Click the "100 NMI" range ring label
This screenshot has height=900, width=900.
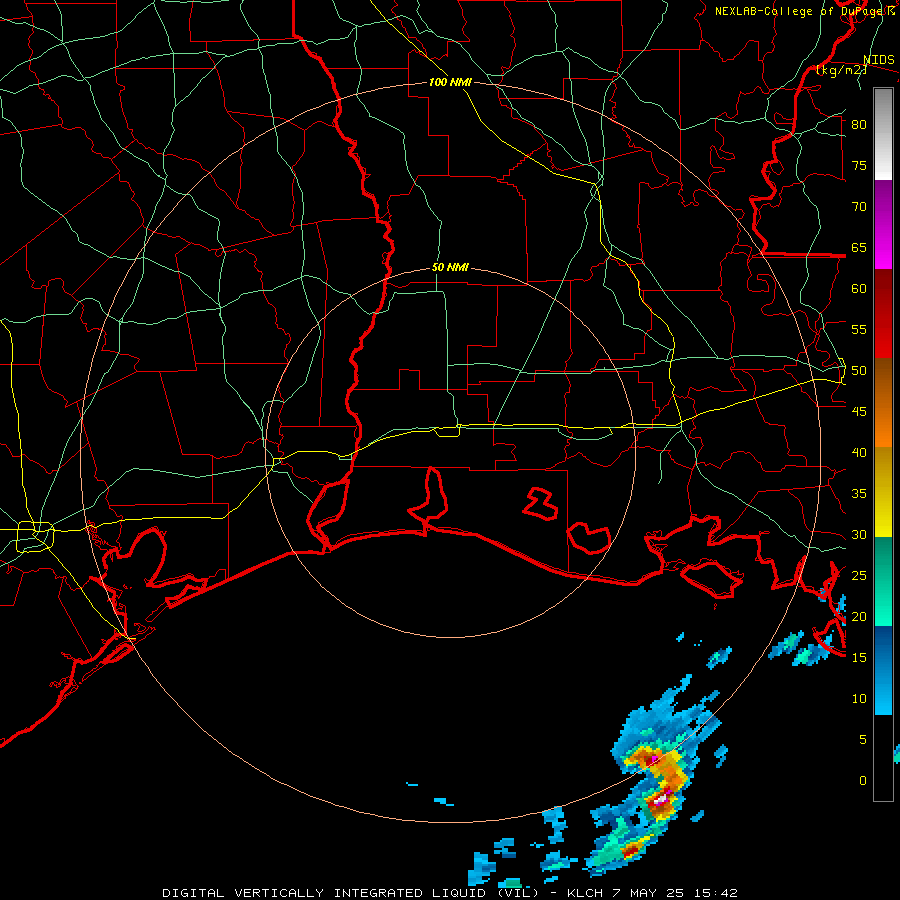coord(450,82)
